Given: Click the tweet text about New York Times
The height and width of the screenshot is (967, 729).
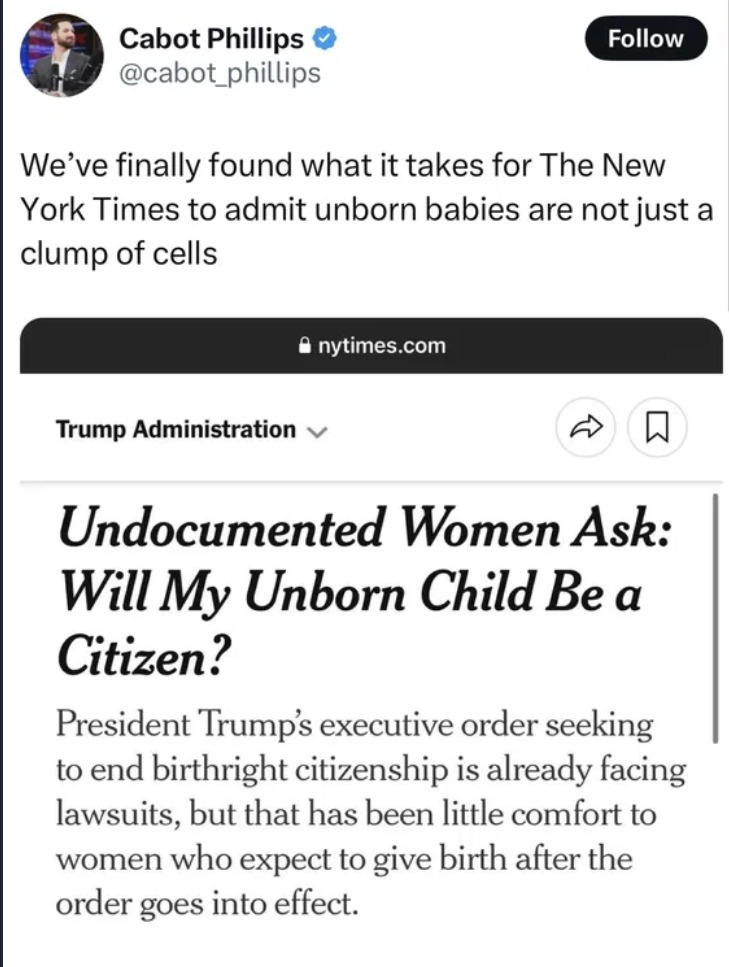Looking at the screenshot, I should tap(367, 209).
